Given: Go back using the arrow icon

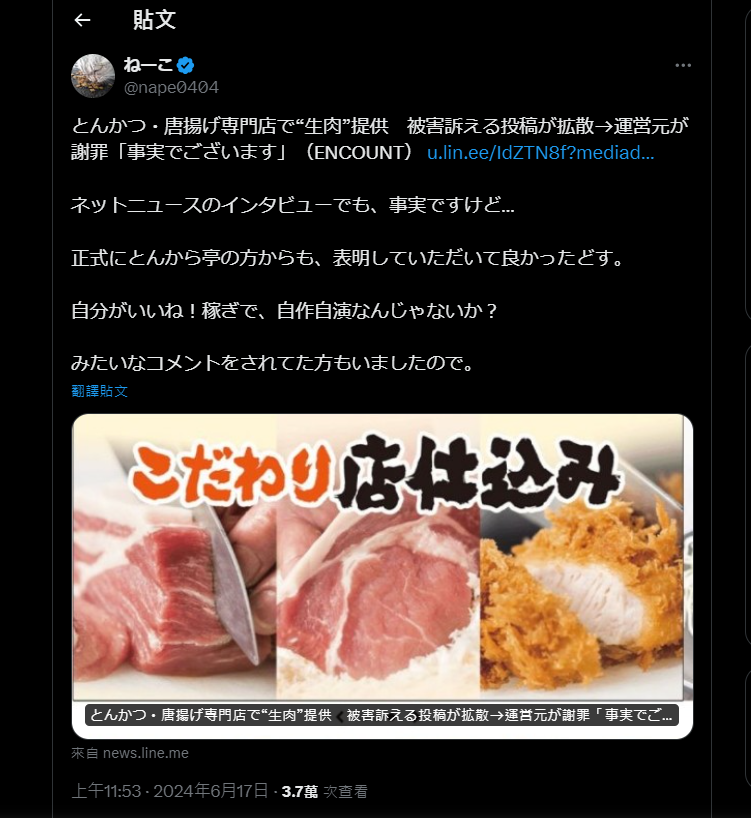Looking at the screenshot, I should click(82, 20).
